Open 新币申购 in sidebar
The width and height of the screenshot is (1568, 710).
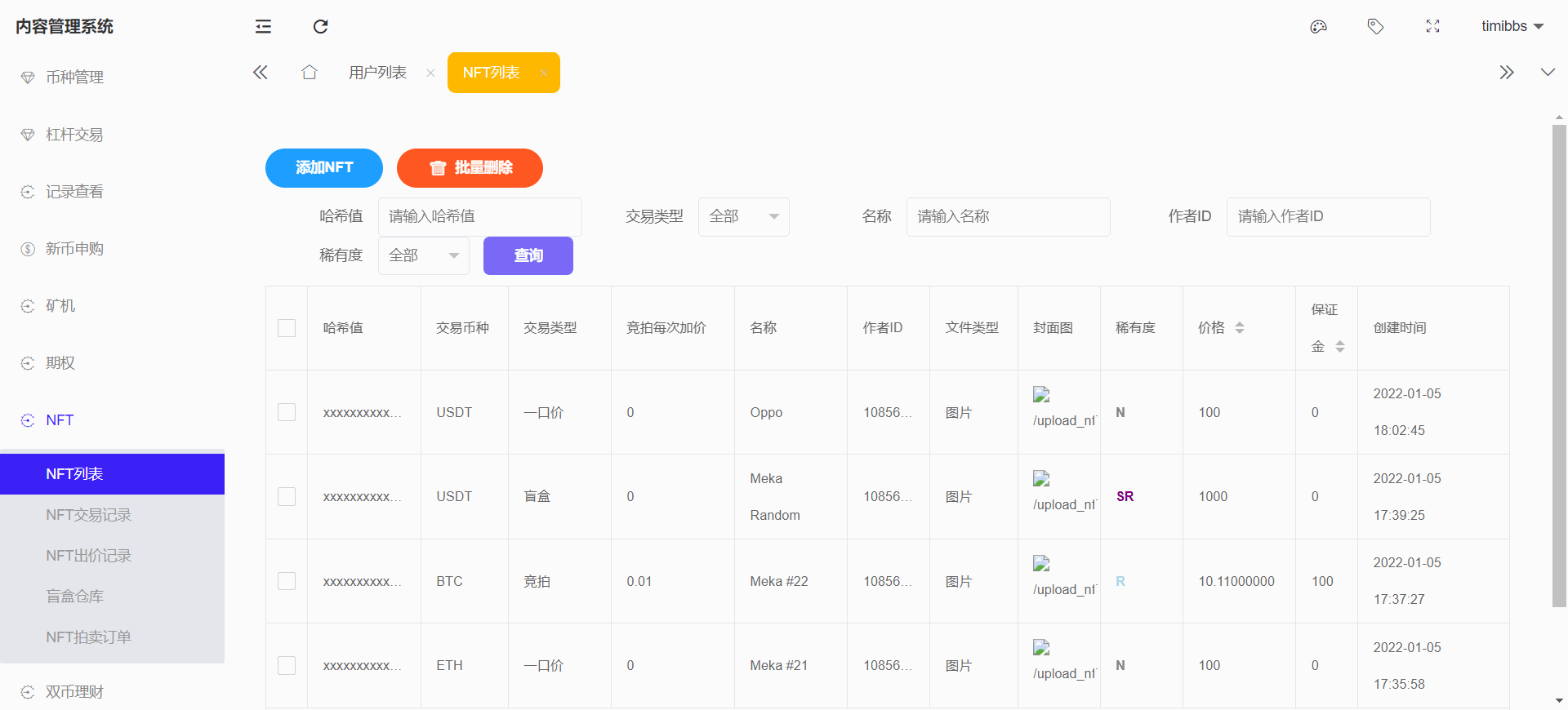113,249
